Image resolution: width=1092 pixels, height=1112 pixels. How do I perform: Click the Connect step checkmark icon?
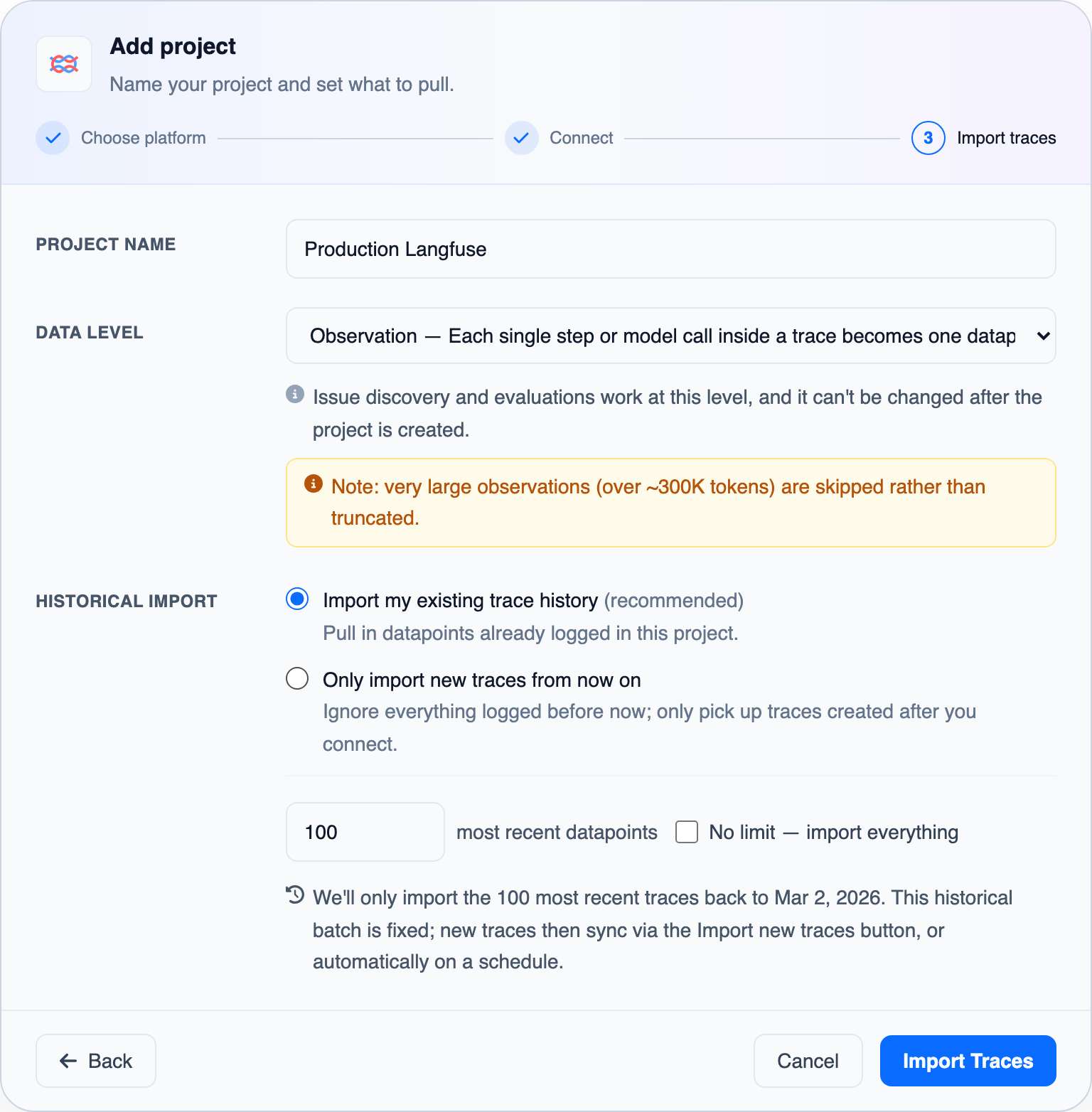[522, 138]
